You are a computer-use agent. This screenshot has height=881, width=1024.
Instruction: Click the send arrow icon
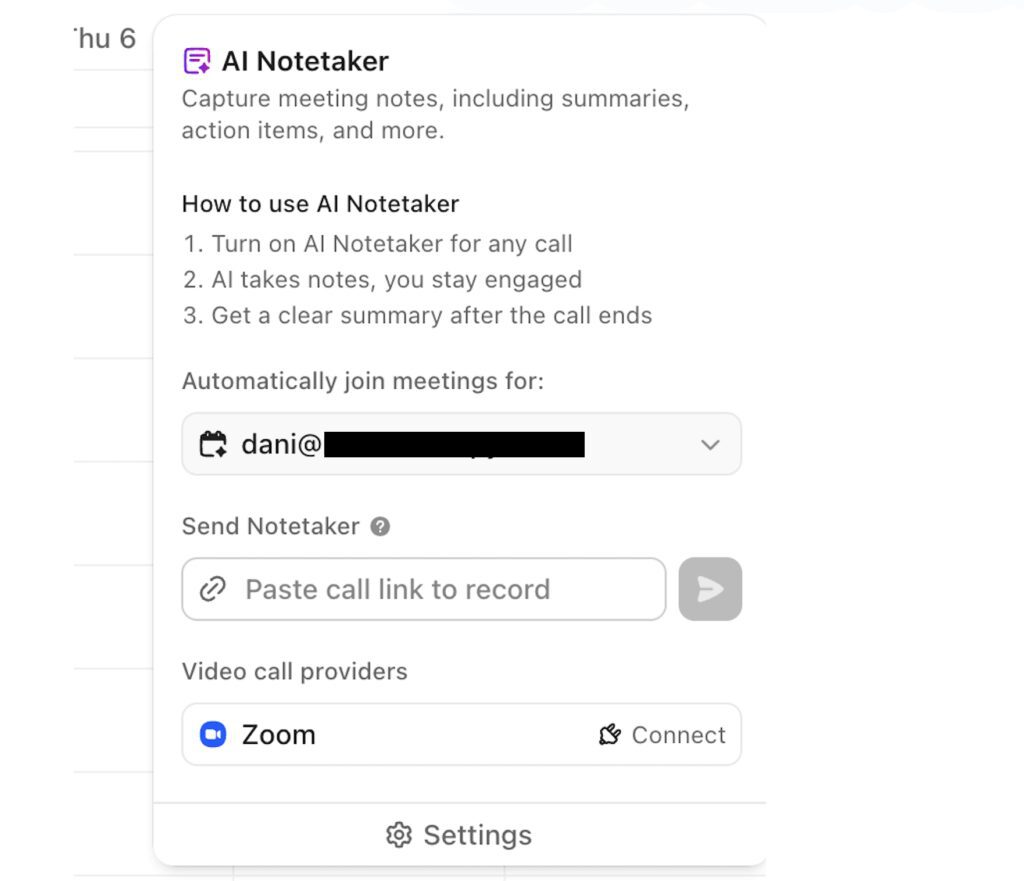point(710,589)
